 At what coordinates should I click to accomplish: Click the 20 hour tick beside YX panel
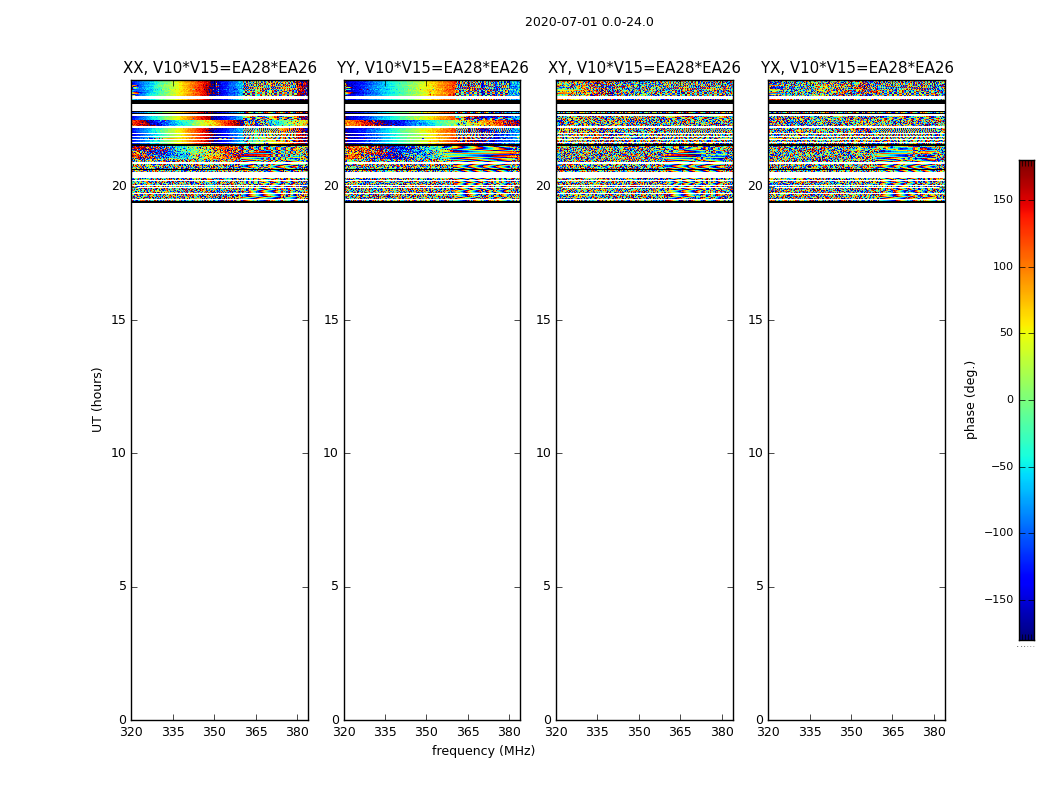tap(755, 186)
